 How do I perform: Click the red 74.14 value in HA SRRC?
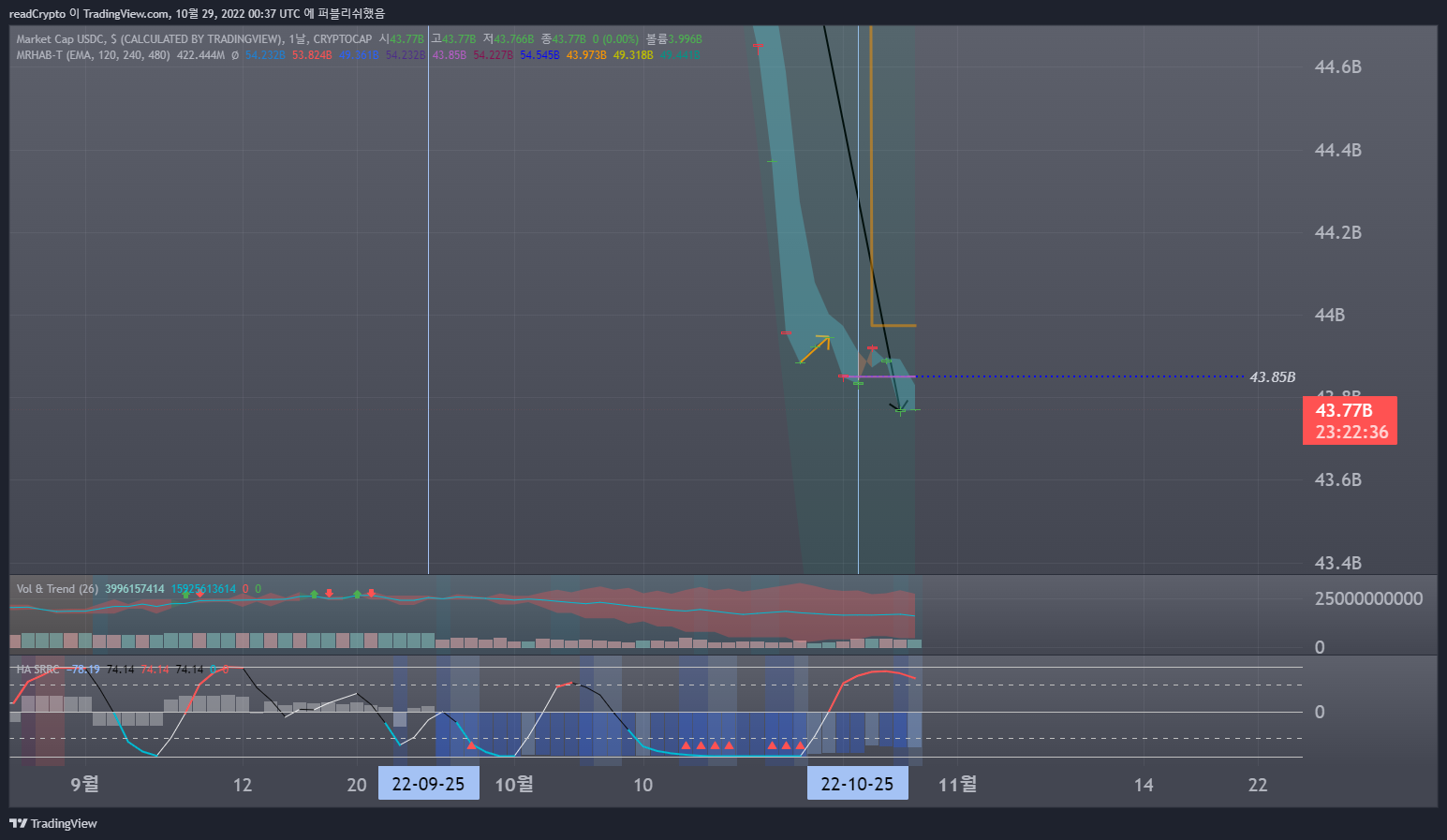point(155,670)
